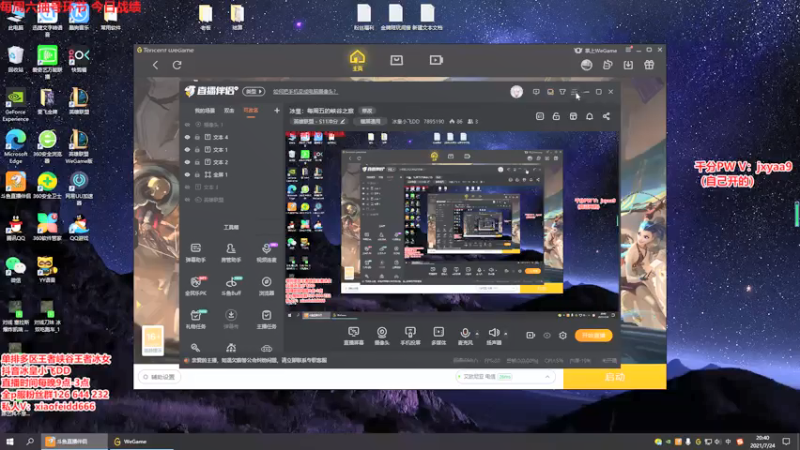Image resolution: width=800 pixels, height=450 pixels.
Task: Add a 多媒体 media source
Action: [x=438, y=336]
